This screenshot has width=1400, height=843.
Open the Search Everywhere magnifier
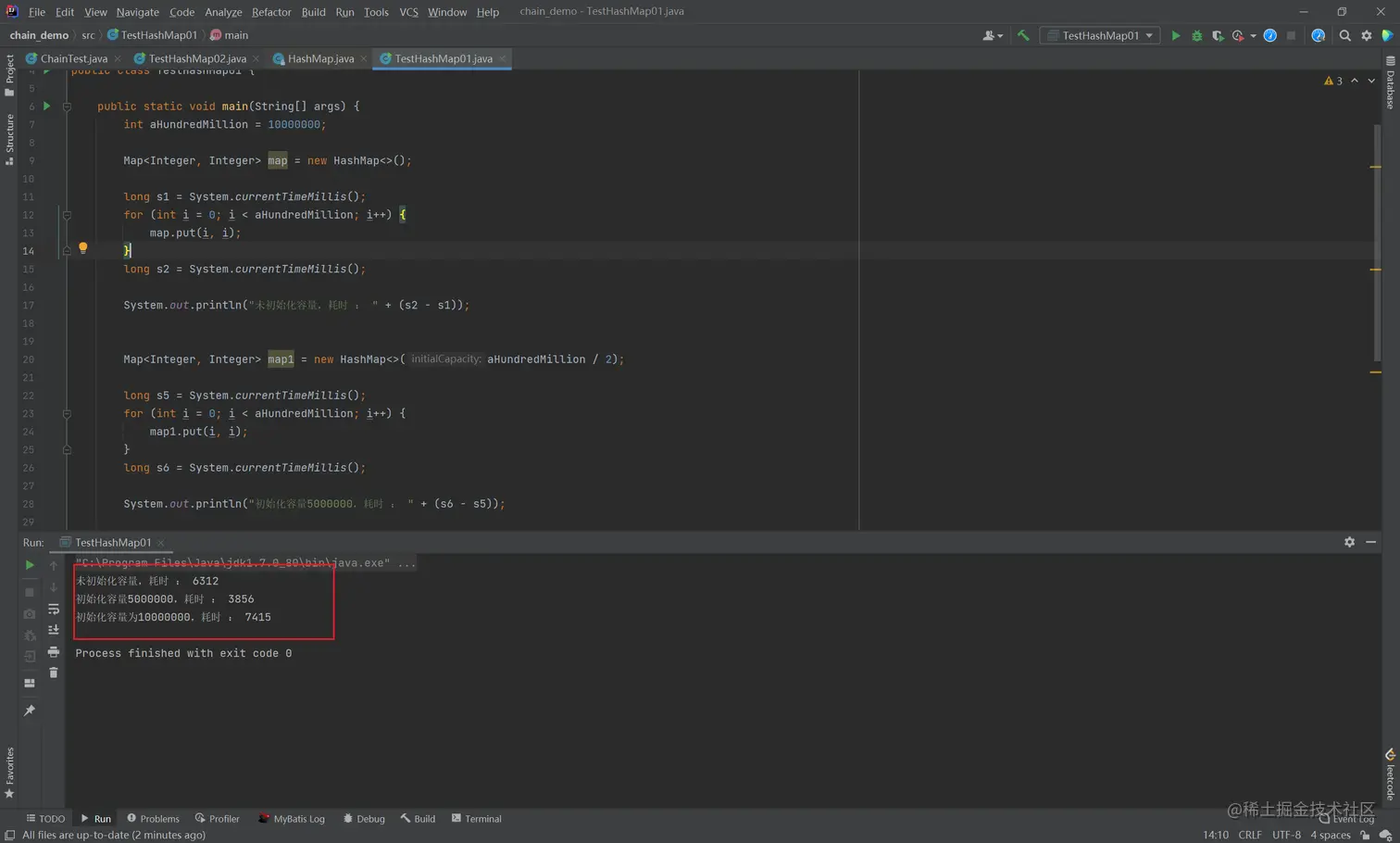1344,35
